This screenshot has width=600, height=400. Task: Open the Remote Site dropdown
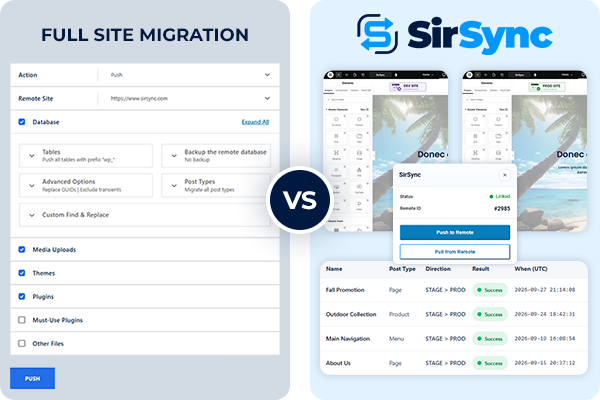[x=190, y=98]
